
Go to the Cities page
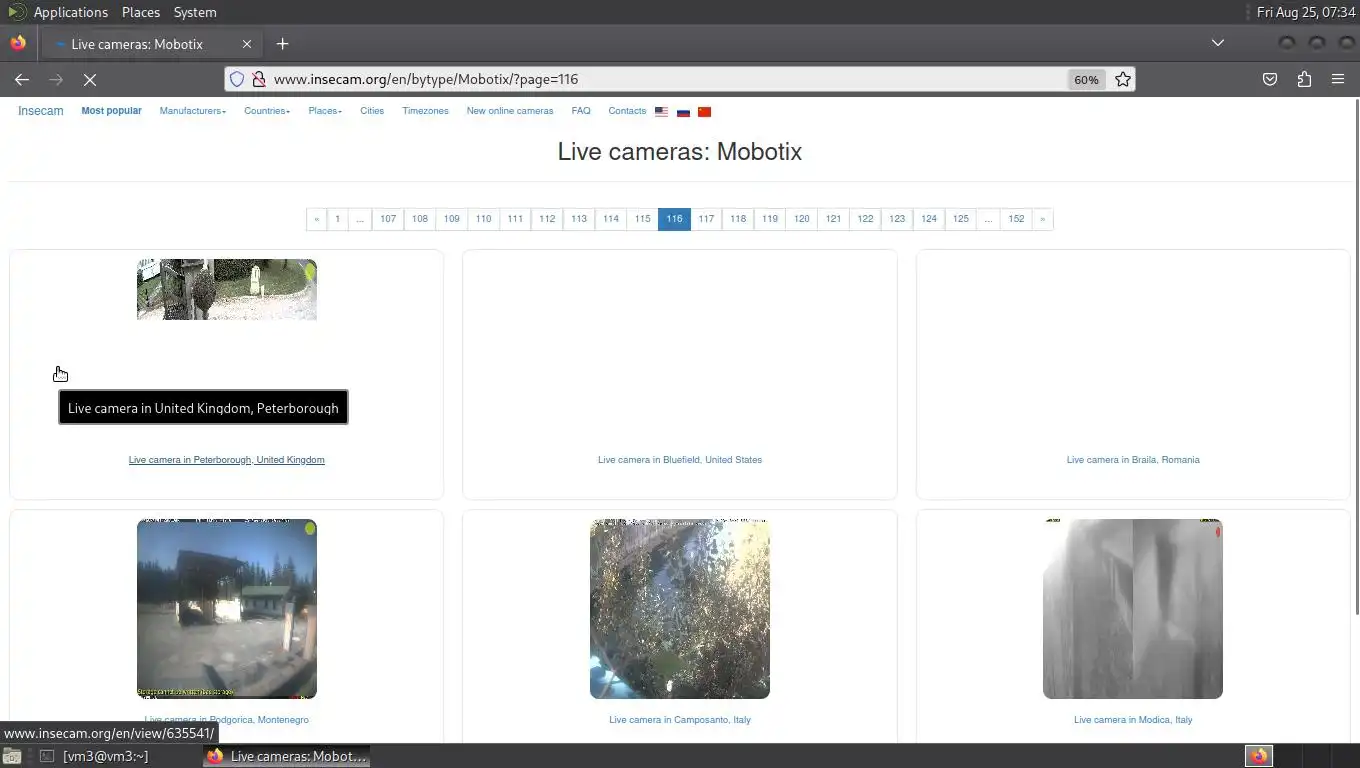[x=372, y=111]
